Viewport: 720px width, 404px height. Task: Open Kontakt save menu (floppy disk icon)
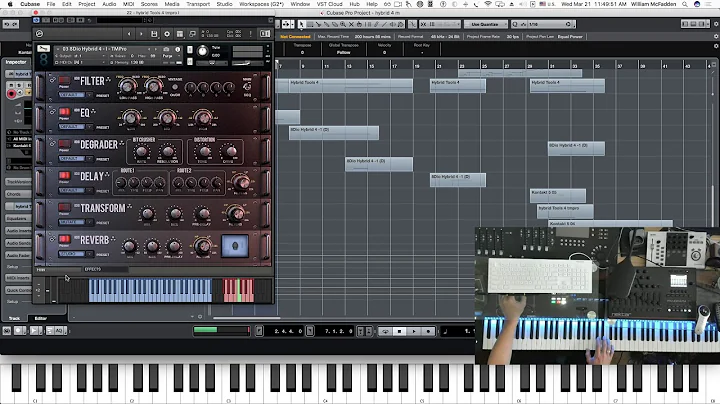click(154, 34)
